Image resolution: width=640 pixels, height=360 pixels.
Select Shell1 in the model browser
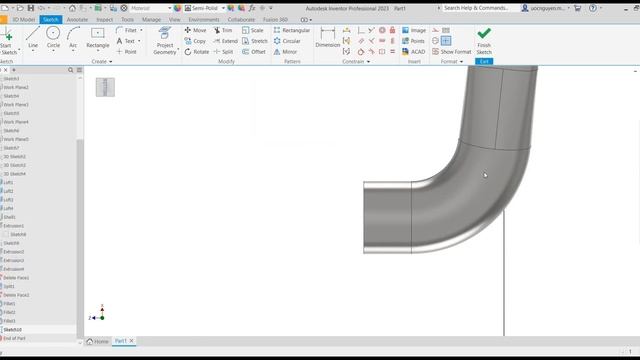(x=9, y=217)
